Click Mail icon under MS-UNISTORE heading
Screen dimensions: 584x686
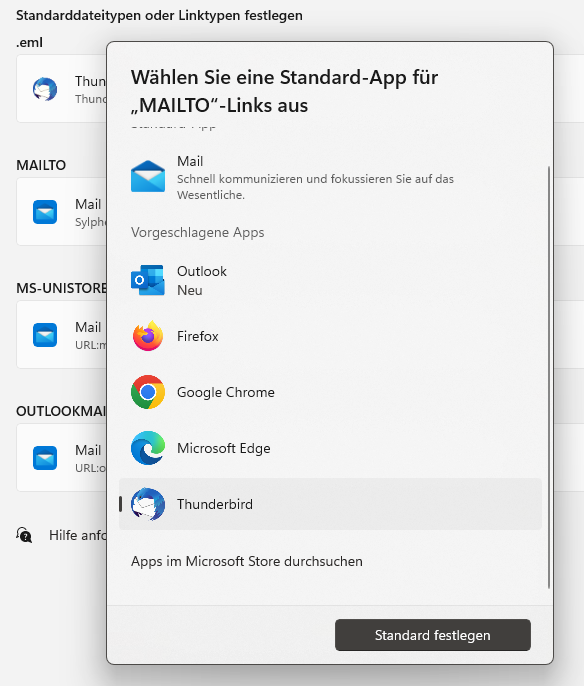[x=45, y=335]
